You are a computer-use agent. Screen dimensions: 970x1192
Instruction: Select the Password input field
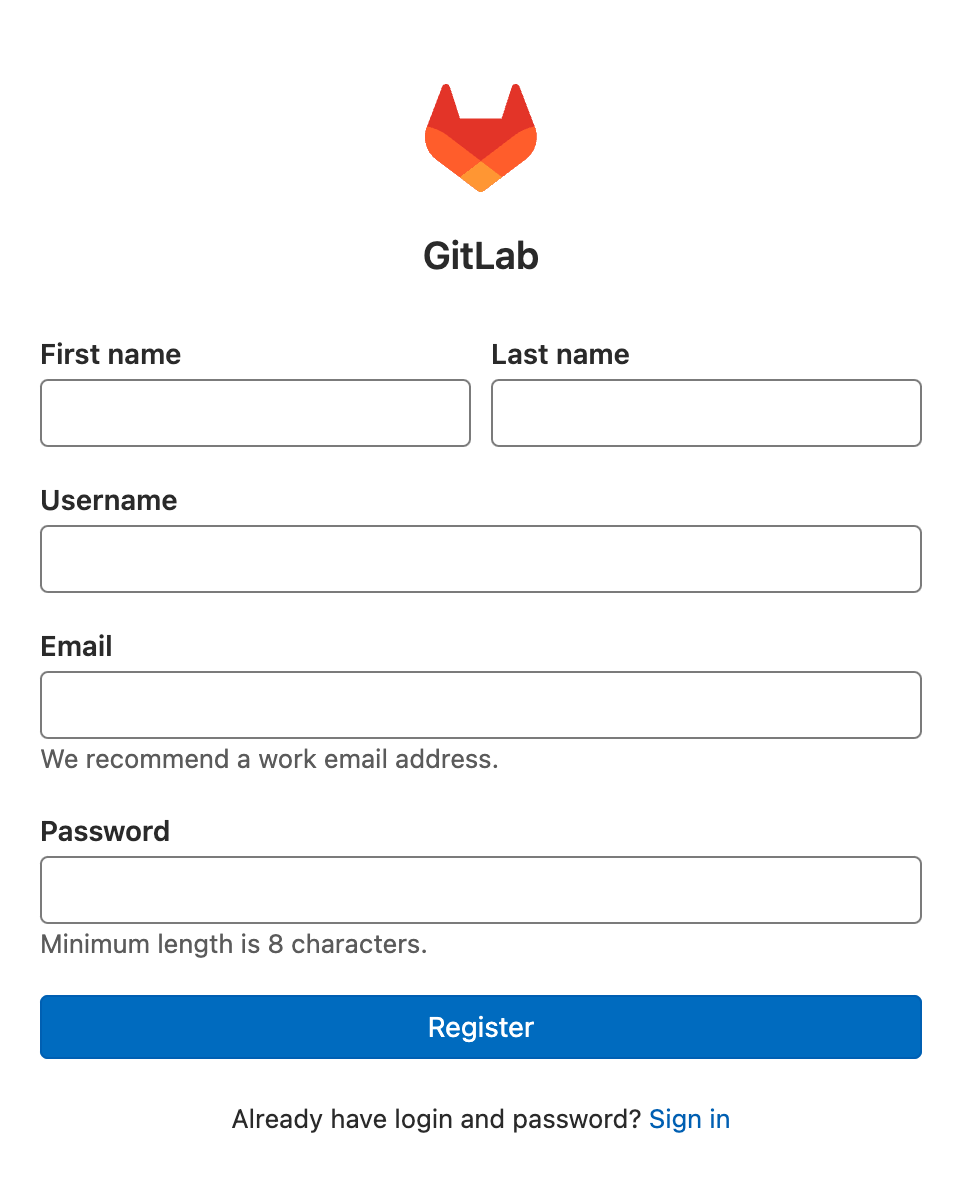480,890
